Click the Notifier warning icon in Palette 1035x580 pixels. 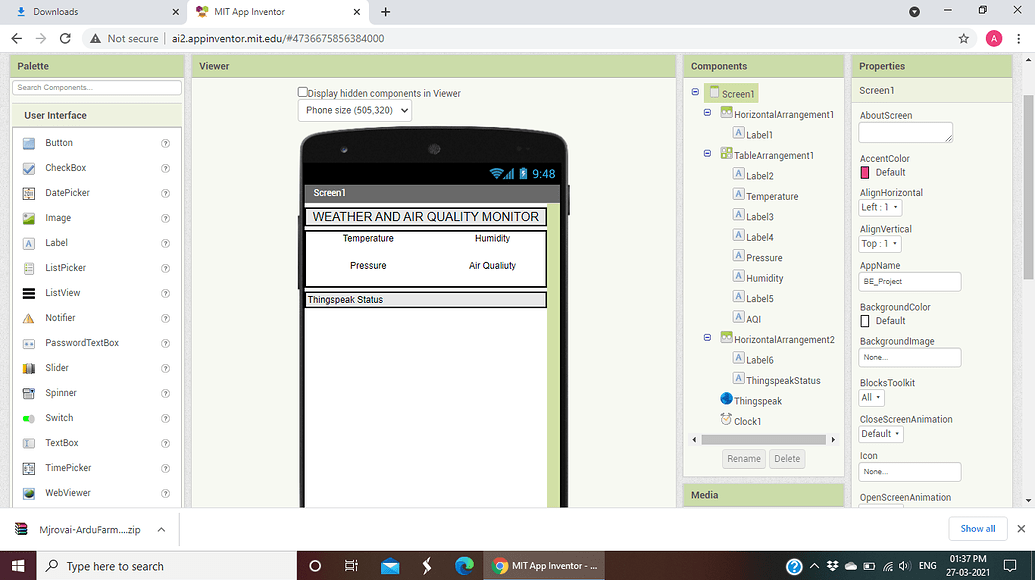tap(29, 318)
